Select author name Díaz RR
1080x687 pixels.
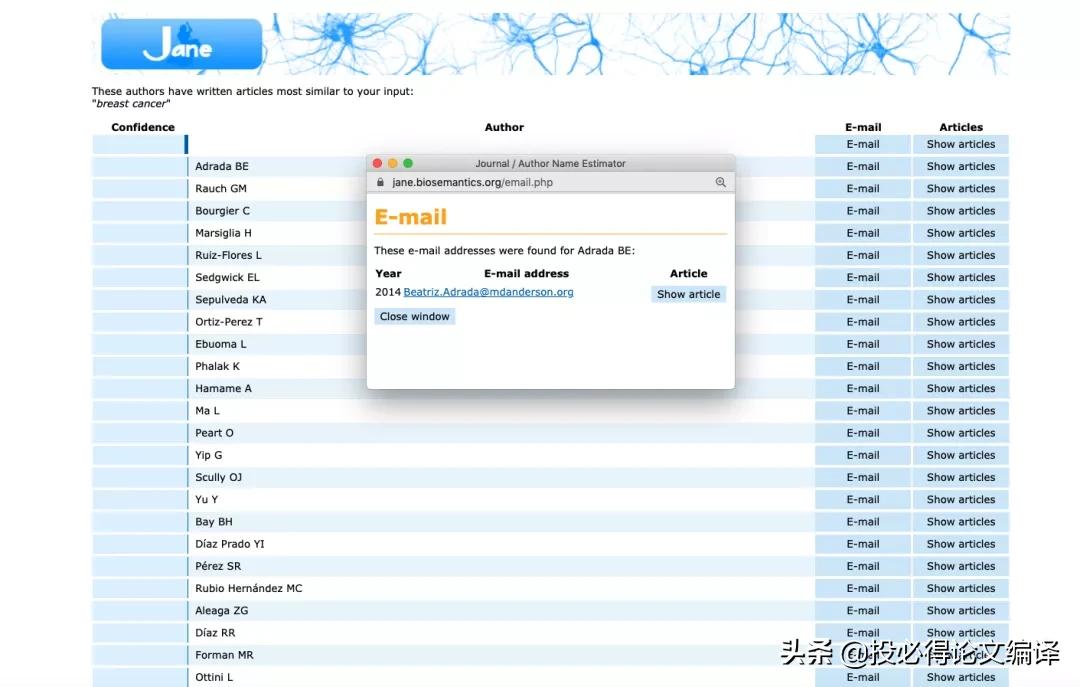click(x=215, y=633)
